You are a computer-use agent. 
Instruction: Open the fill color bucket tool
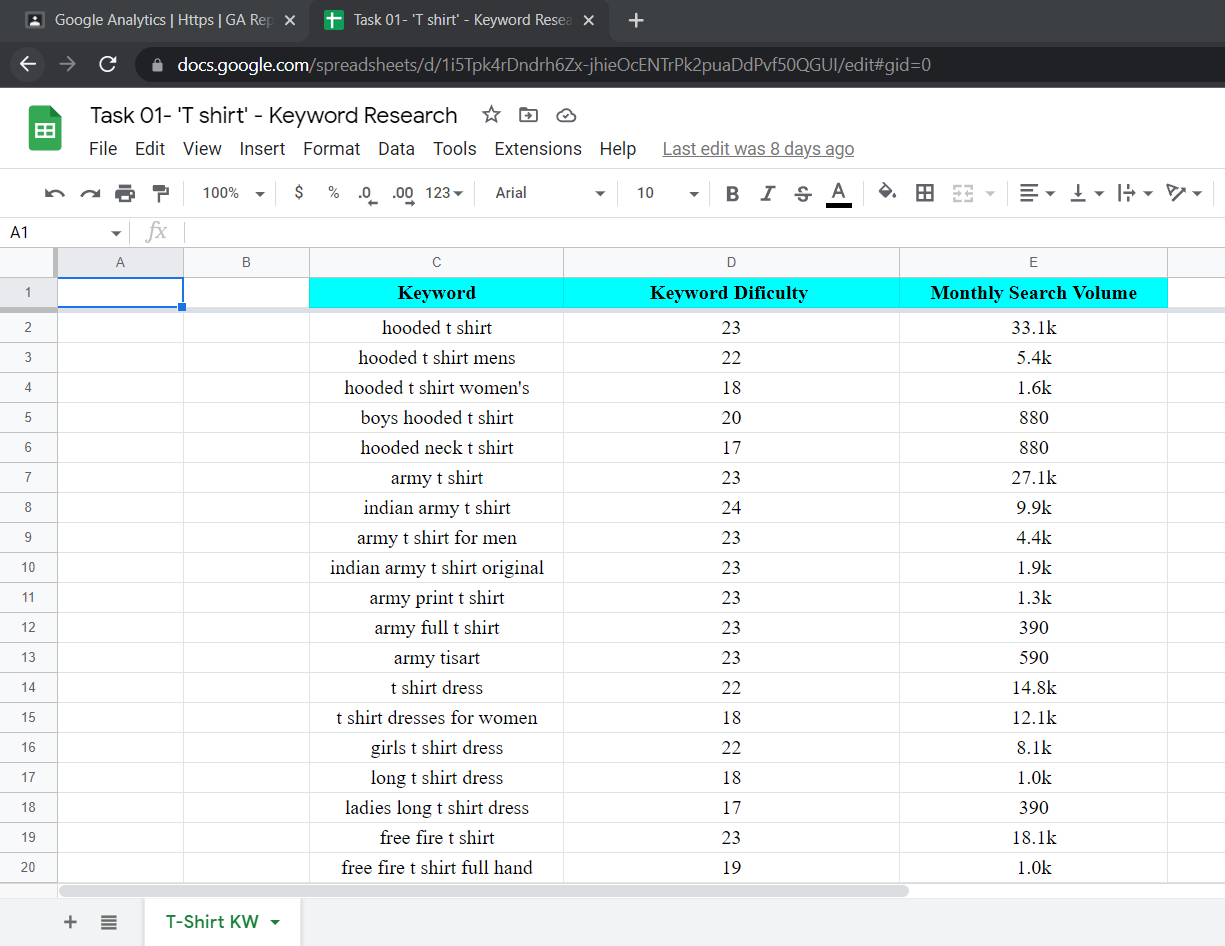[886, 193]
